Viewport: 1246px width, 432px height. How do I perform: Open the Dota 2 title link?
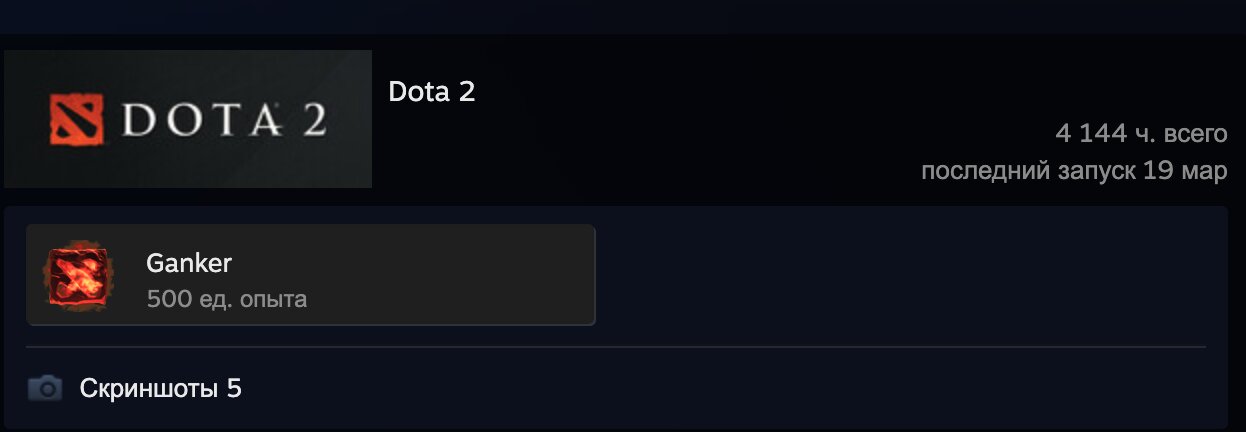click(x=432, y=92)
